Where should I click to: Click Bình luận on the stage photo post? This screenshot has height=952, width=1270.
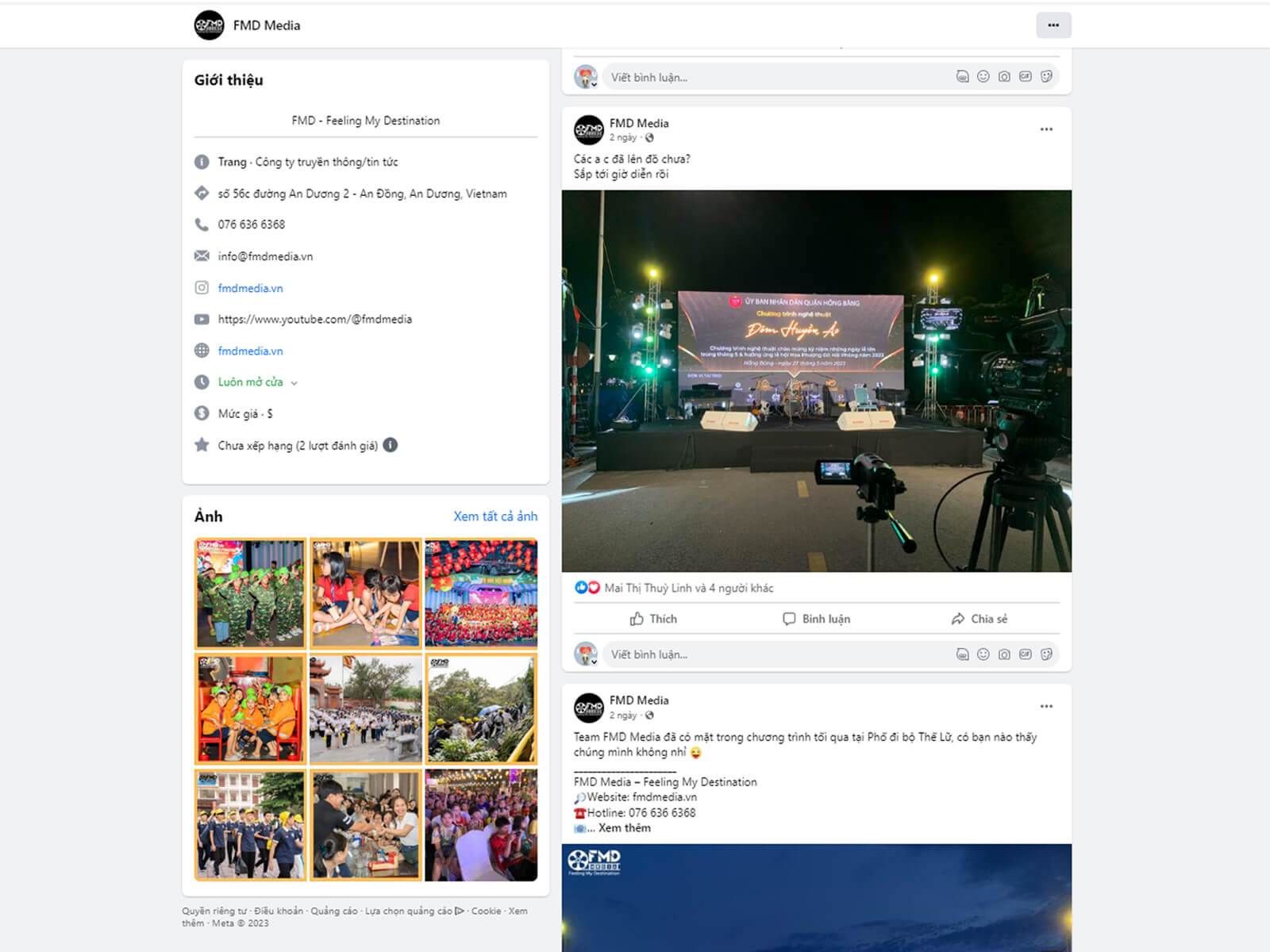(x=817, y=619)
